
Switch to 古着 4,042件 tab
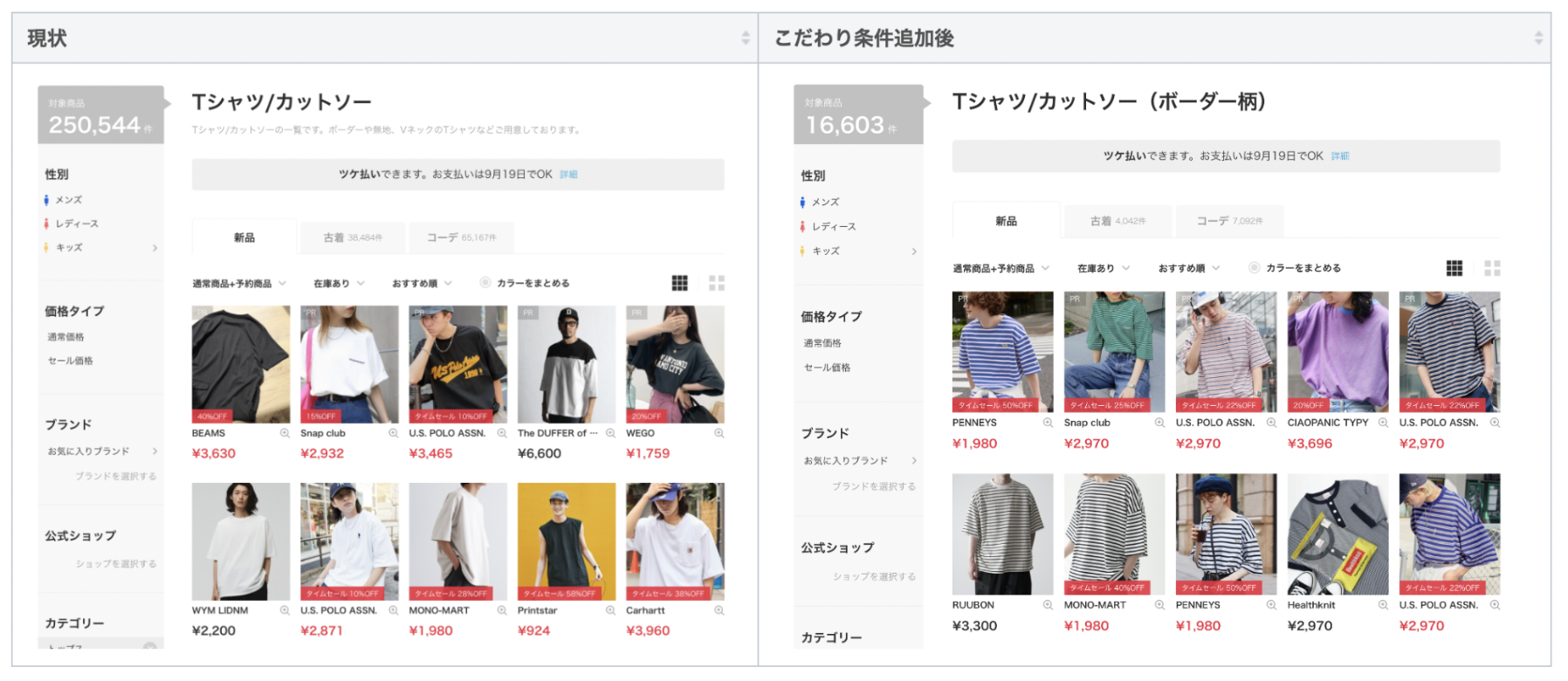point(1118,222)
